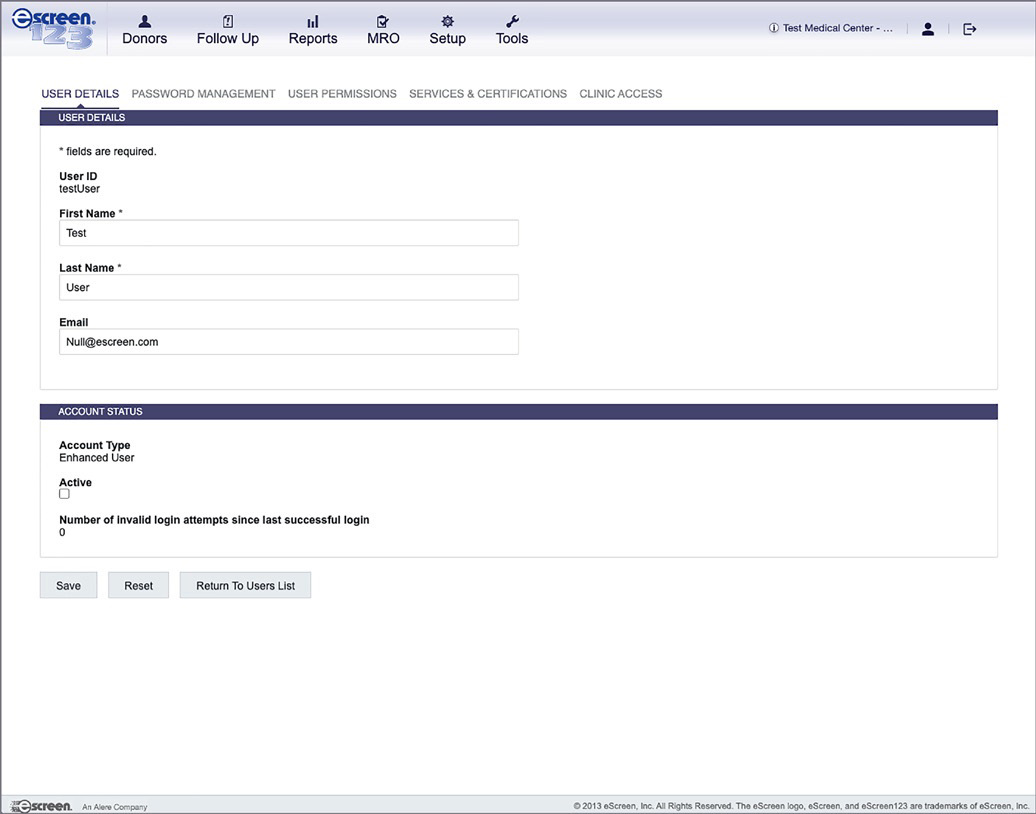1036x814 pixels.
Task: Go to Services & Certifications tab
Action: [487, 94]
